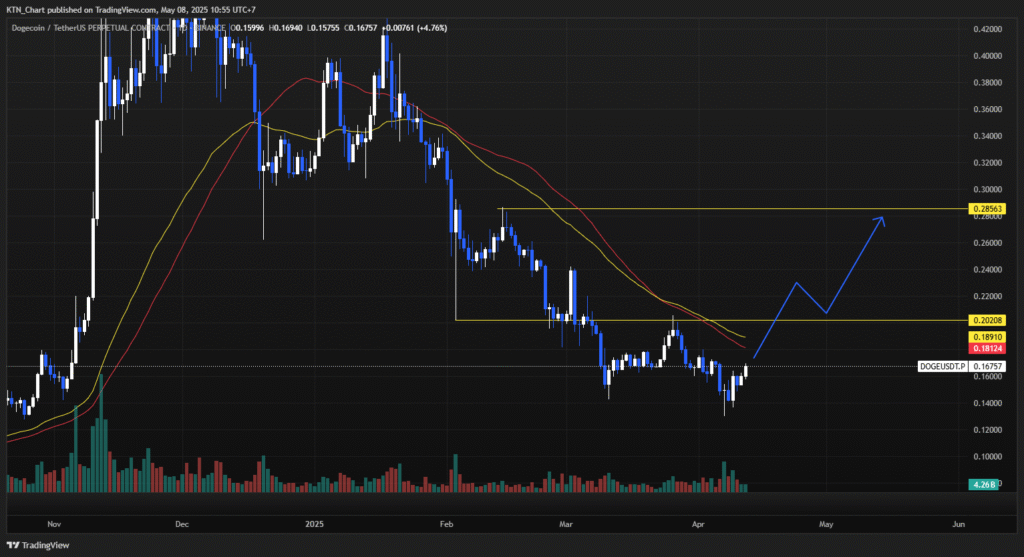Click the TradingView logo at bottom left
The height and width of the screenshot is (557, 1024).
38,545
